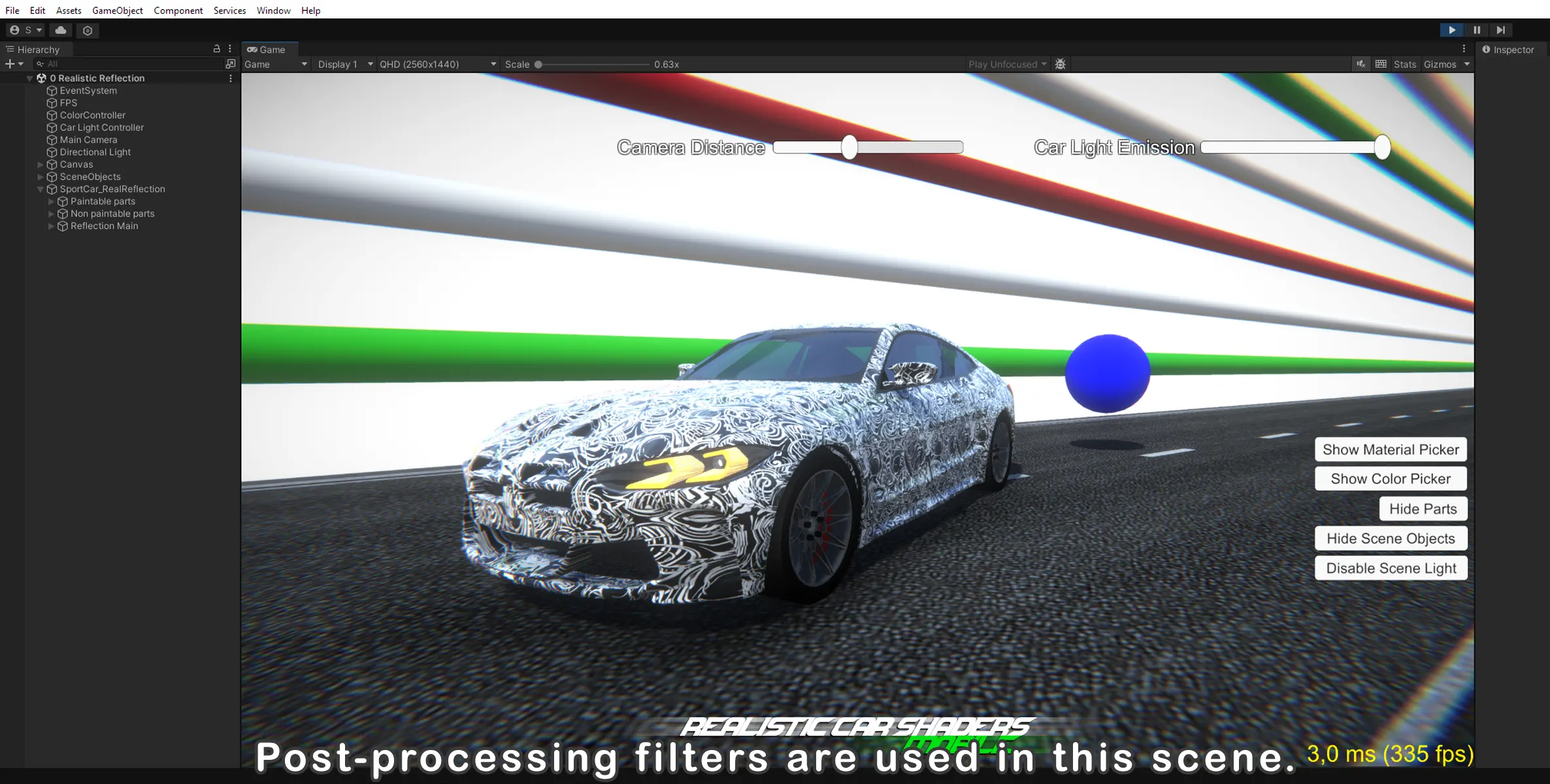Click the frame debugger bug icon

[1061, 64]
